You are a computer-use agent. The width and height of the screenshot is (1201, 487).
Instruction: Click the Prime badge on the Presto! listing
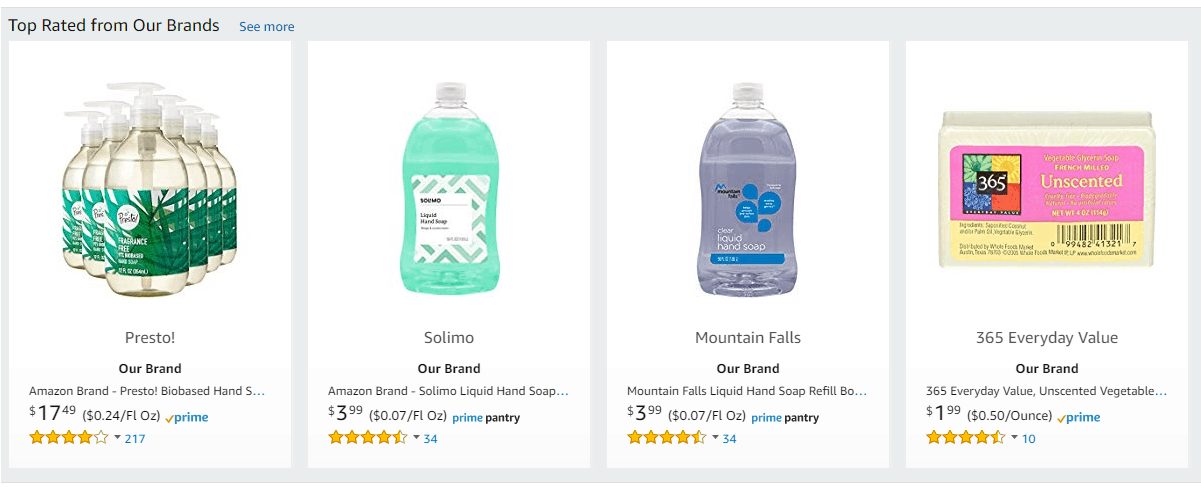tap(186, 417)
